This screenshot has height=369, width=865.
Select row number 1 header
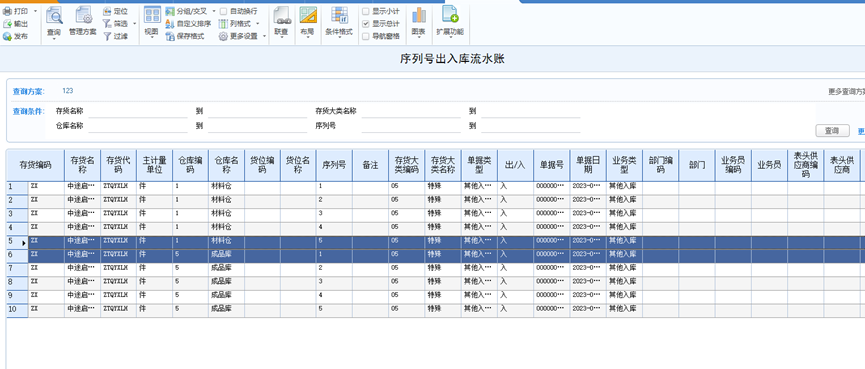17,188
